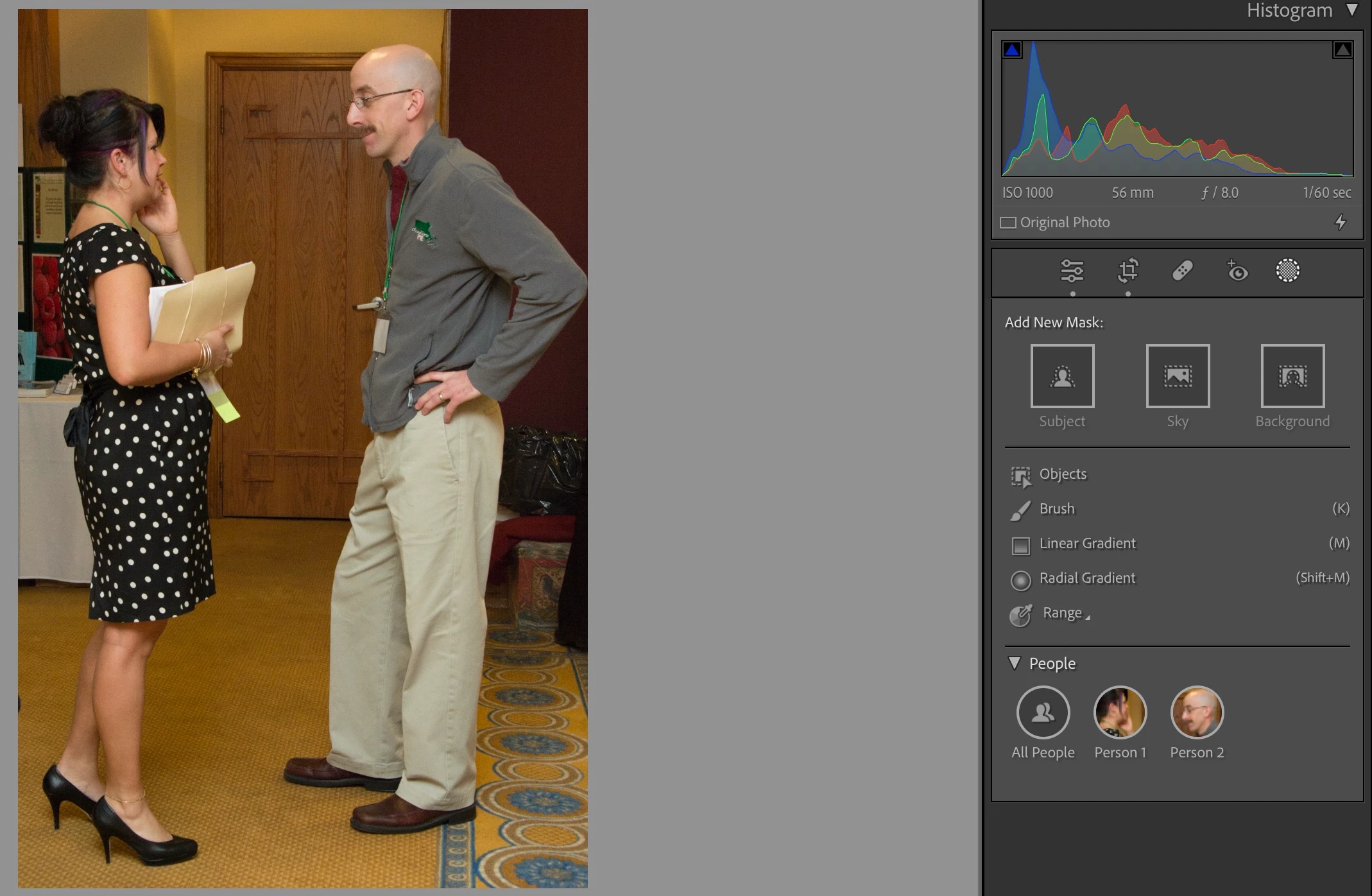Select the Crop overlay tool
This screenshot has height=896, width=1372.
coord(1128,271)
